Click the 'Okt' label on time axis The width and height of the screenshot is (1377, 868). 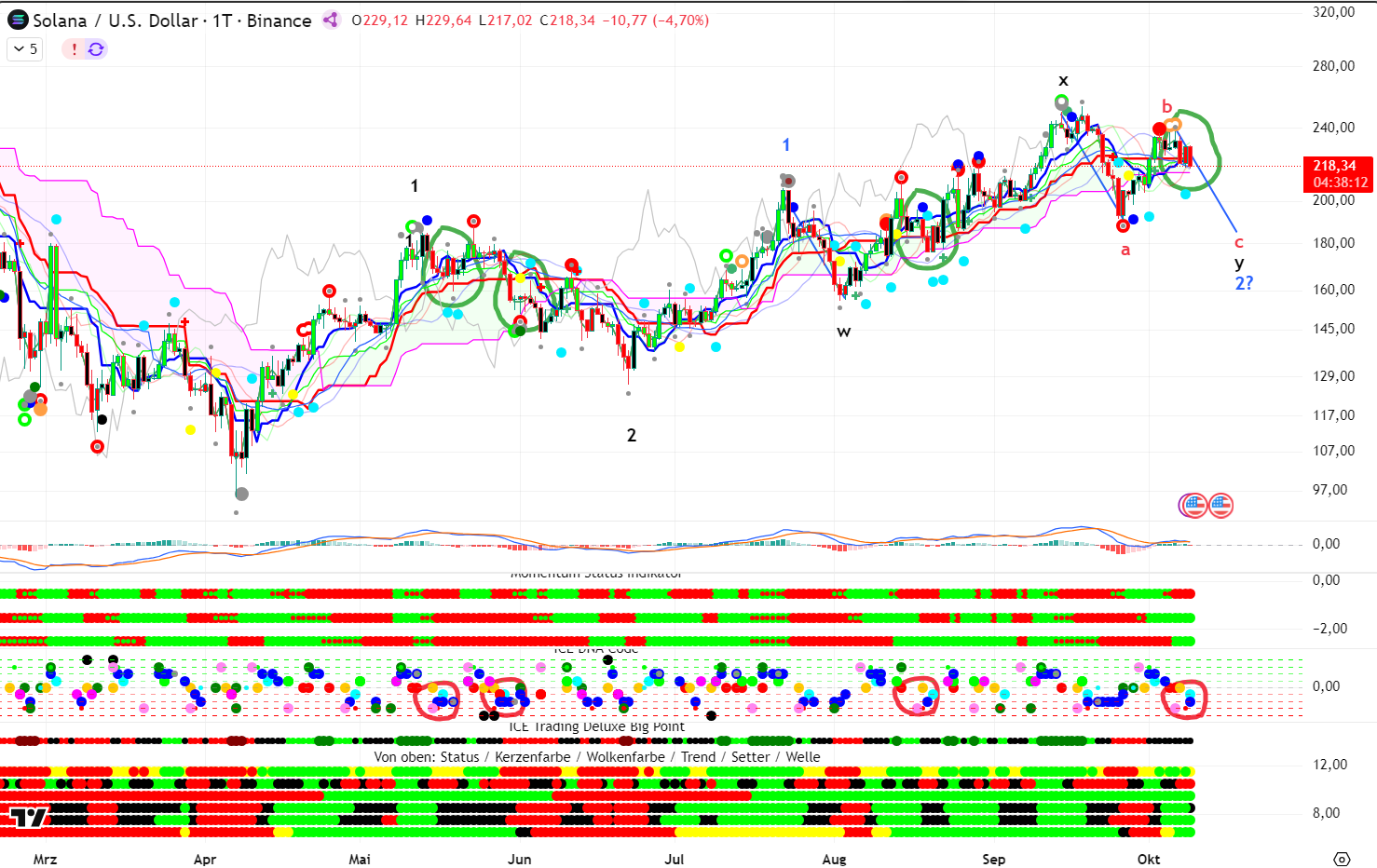(x=1149, y=859)
